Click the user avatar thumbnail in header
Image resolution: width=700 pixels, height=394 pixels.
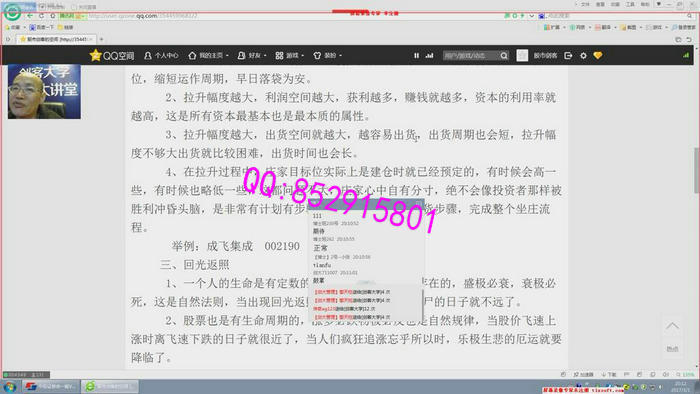522,55
